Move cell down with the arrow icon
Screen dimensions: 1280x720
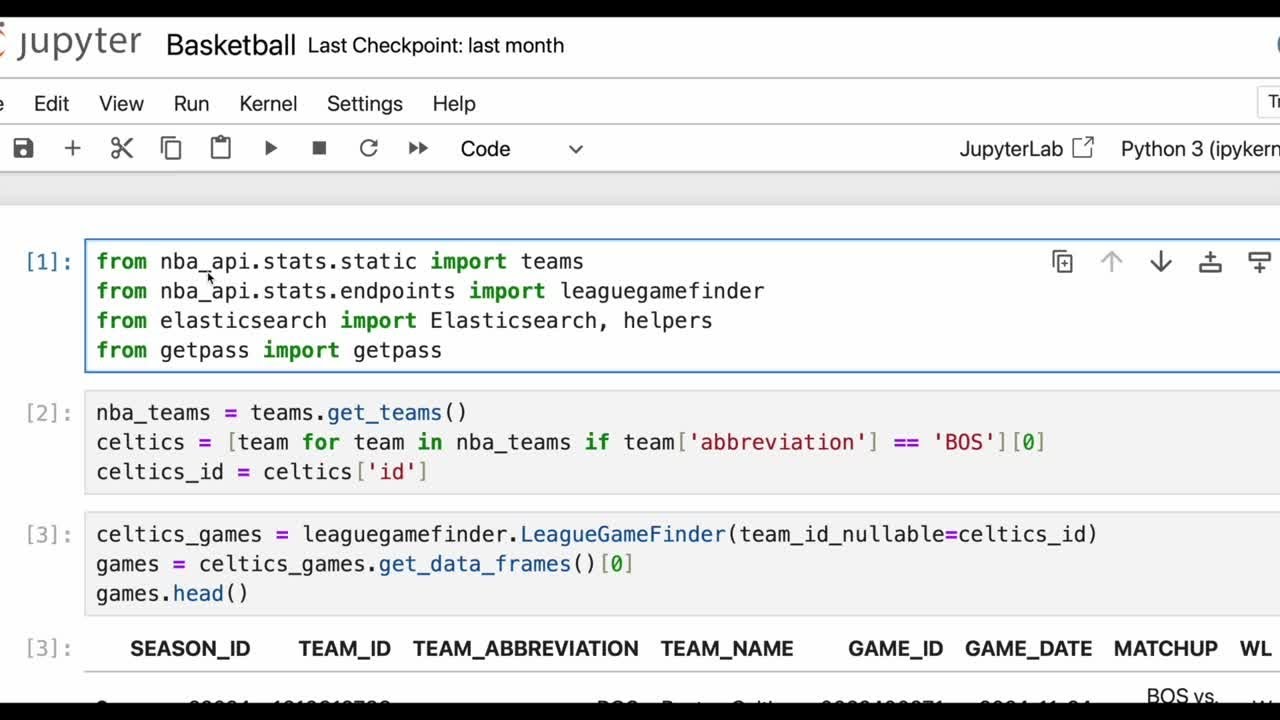pos(1161,262)
